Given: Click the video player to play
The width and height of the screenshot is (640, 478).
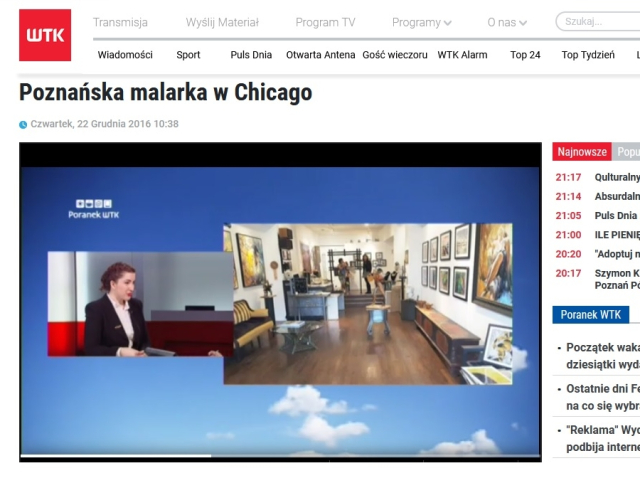Looking at the screenshot, I should pos(280,300).
